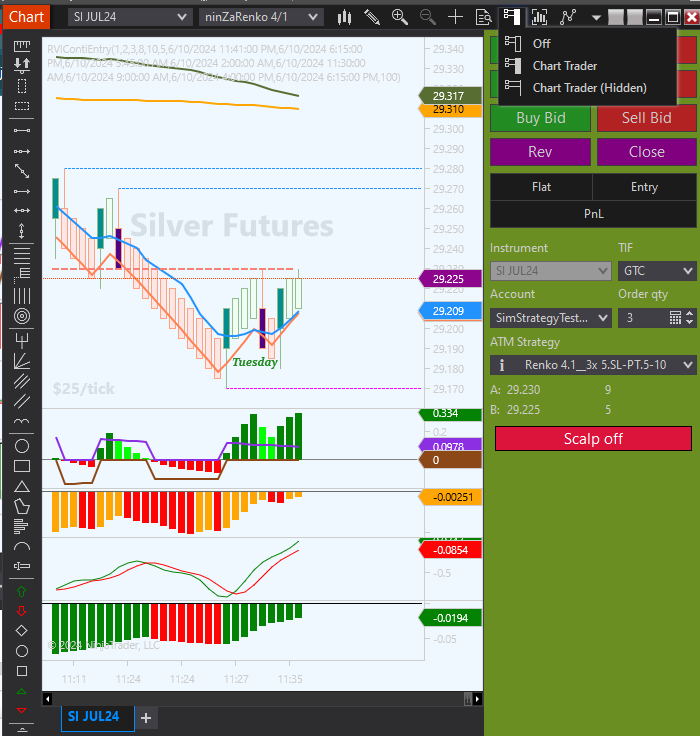Viewport: 700px width, 736px height.
Task: Click the purple Rev button
Action: (540, 152)
